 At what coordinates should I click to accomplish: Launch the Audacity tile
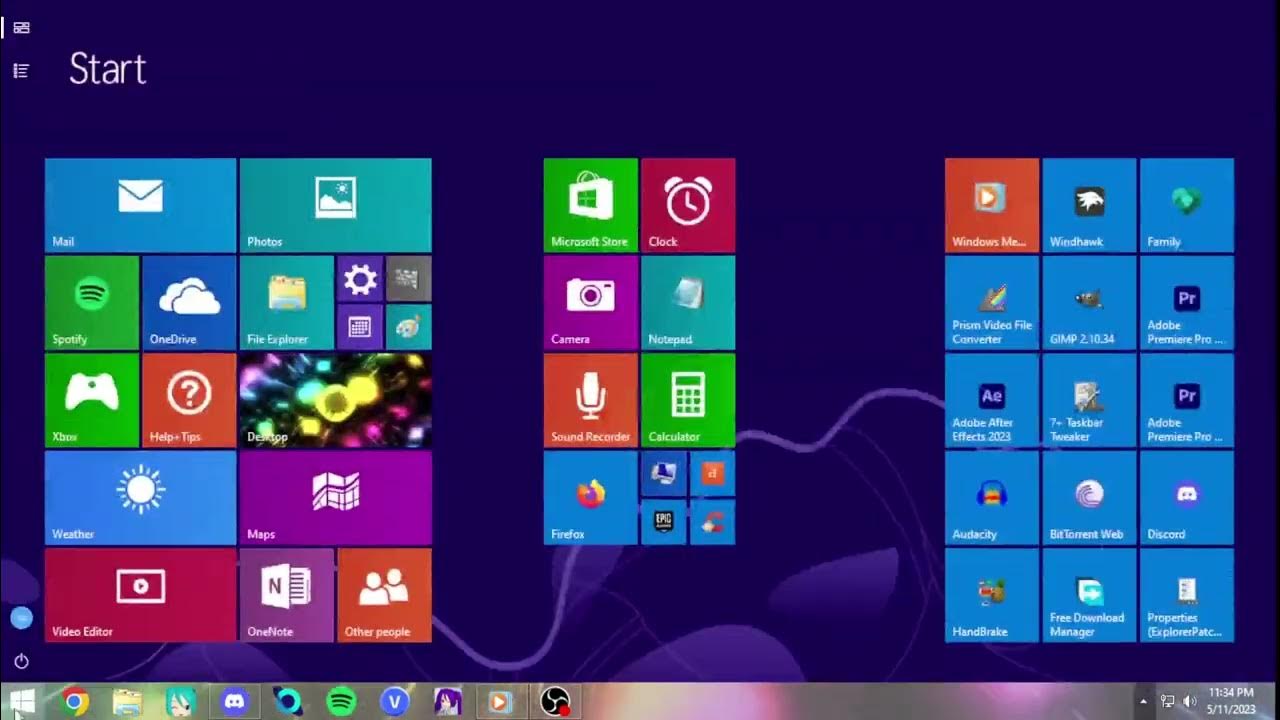click(x=992, y=497)
